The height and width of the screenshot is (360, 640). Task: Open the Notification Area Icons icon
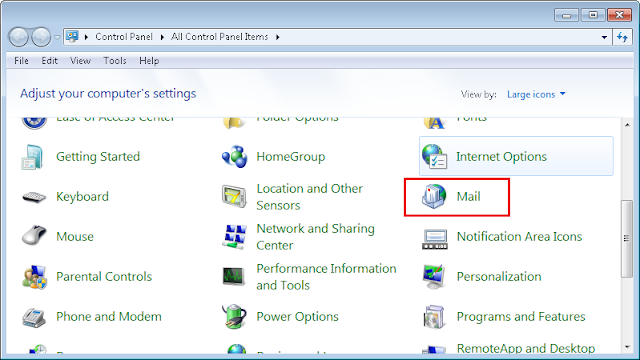[435, 239]
